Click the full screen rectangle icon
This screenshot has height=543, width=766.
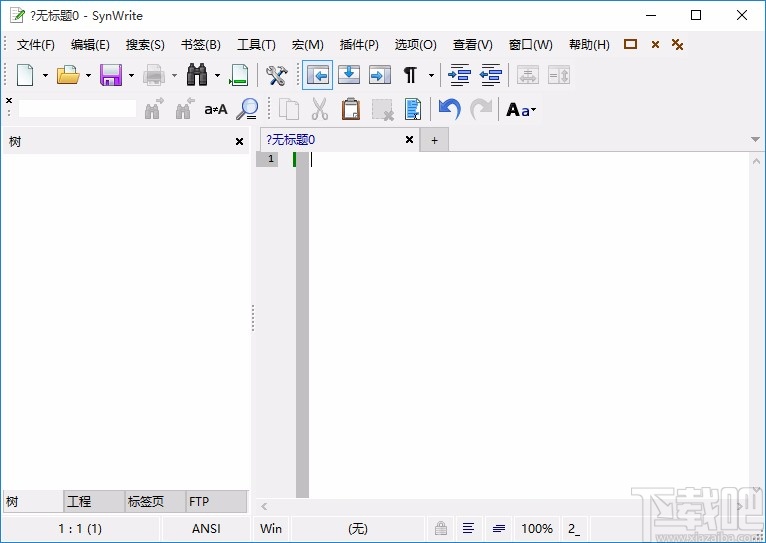point(631,44)
